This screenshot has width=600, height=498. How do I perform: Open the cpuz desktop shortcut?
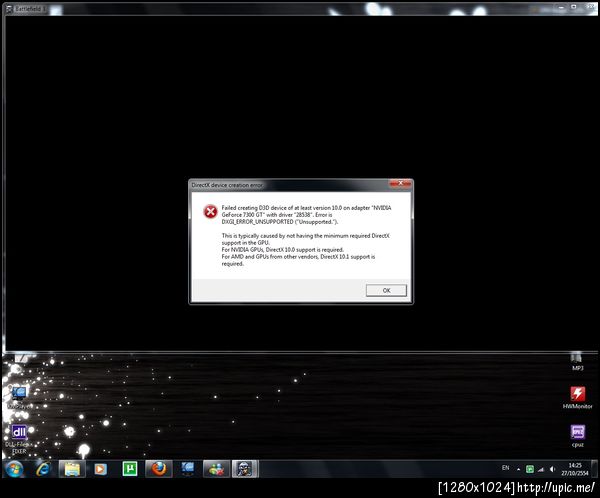click(577, 436)
